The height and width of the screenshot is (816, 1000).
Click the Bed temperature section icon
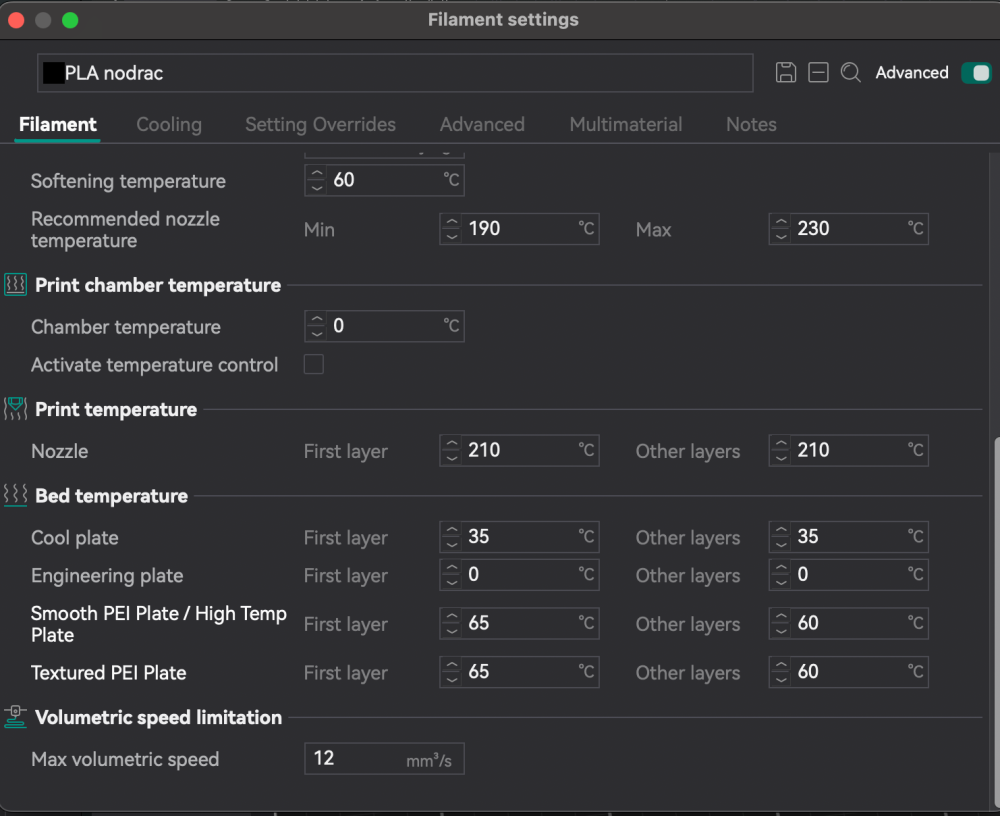pyautogui.click(x=15, y=495)
